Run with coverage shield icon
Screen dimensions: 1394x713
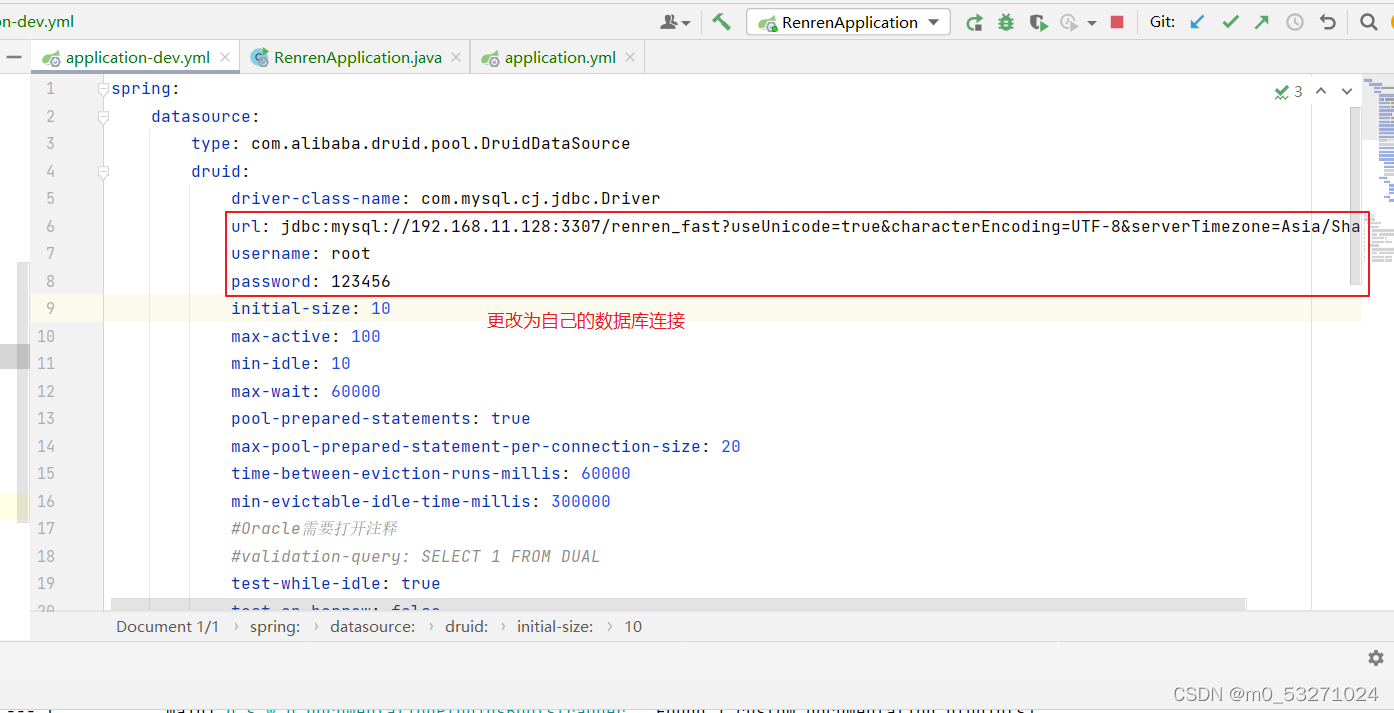1038,22
